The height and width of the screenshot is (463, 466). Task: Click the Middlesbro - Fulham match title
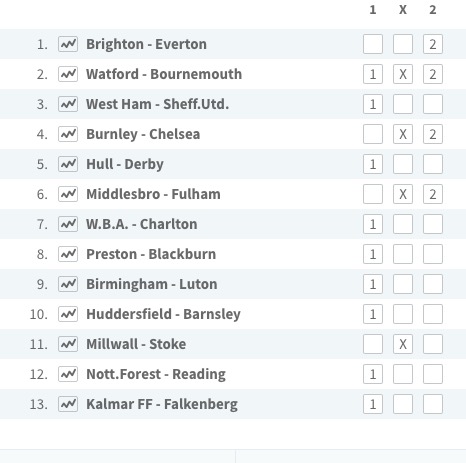tap(153, 194)
